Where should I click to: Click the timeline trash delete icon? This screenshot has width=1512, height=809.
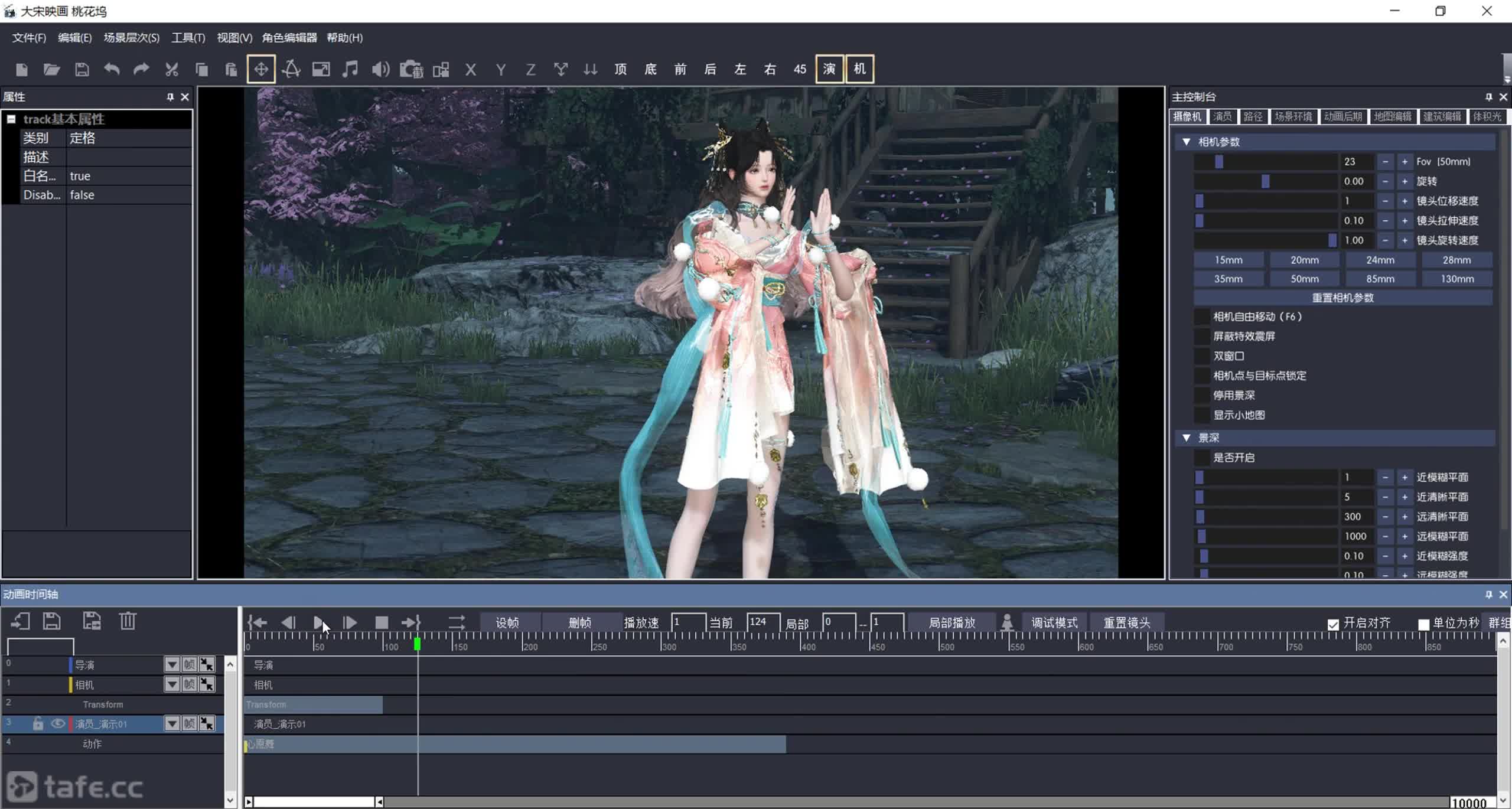[x=128, y=621]
